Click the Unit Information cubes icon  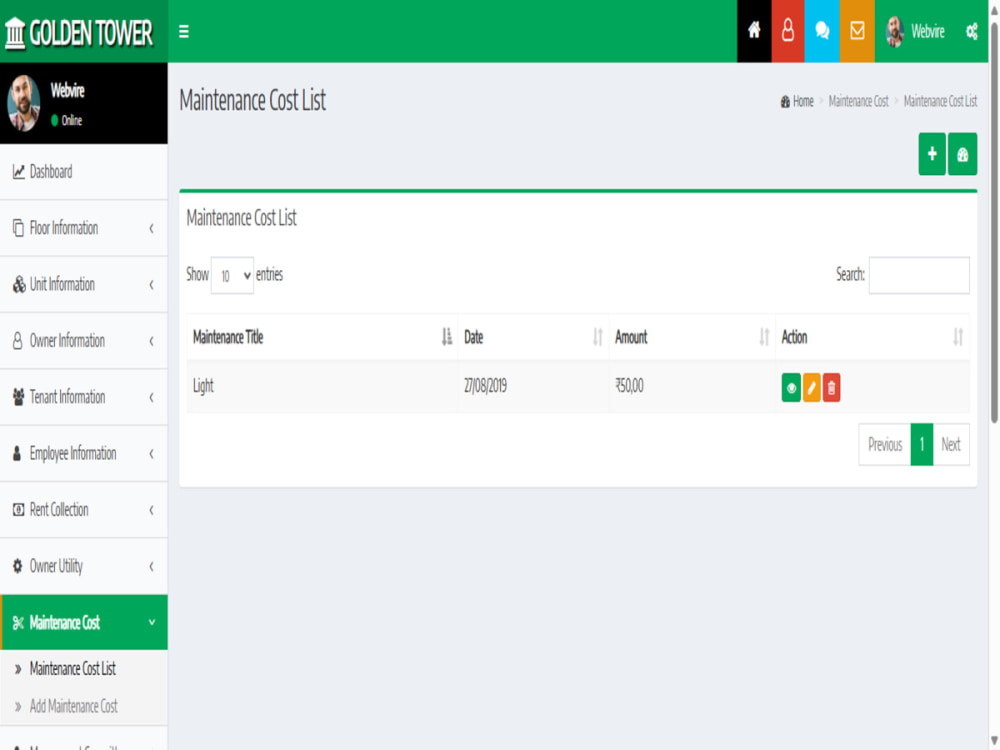(x=19, y=284)
